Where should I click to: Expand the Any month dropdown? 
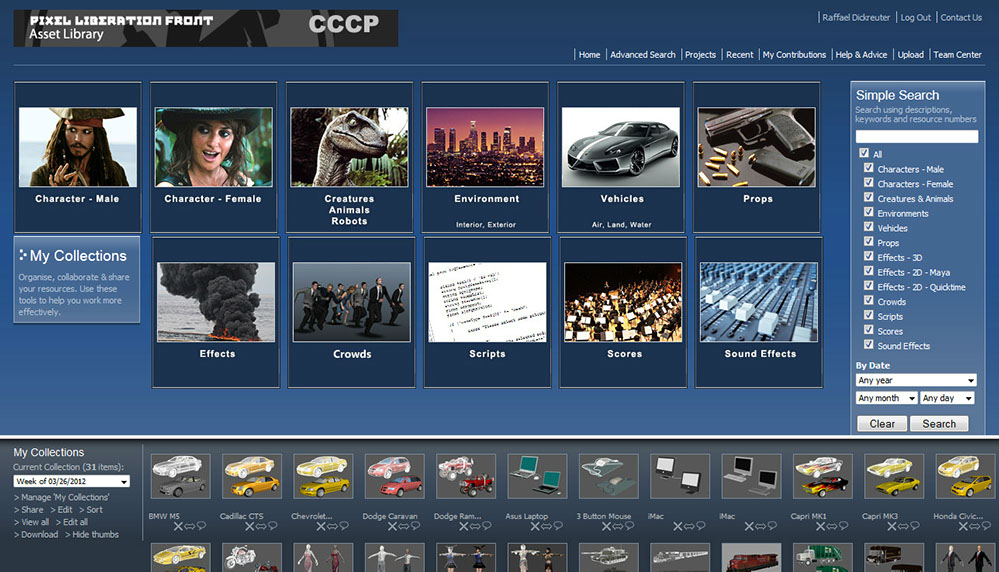pyautogui.click(x=886, y=398)
